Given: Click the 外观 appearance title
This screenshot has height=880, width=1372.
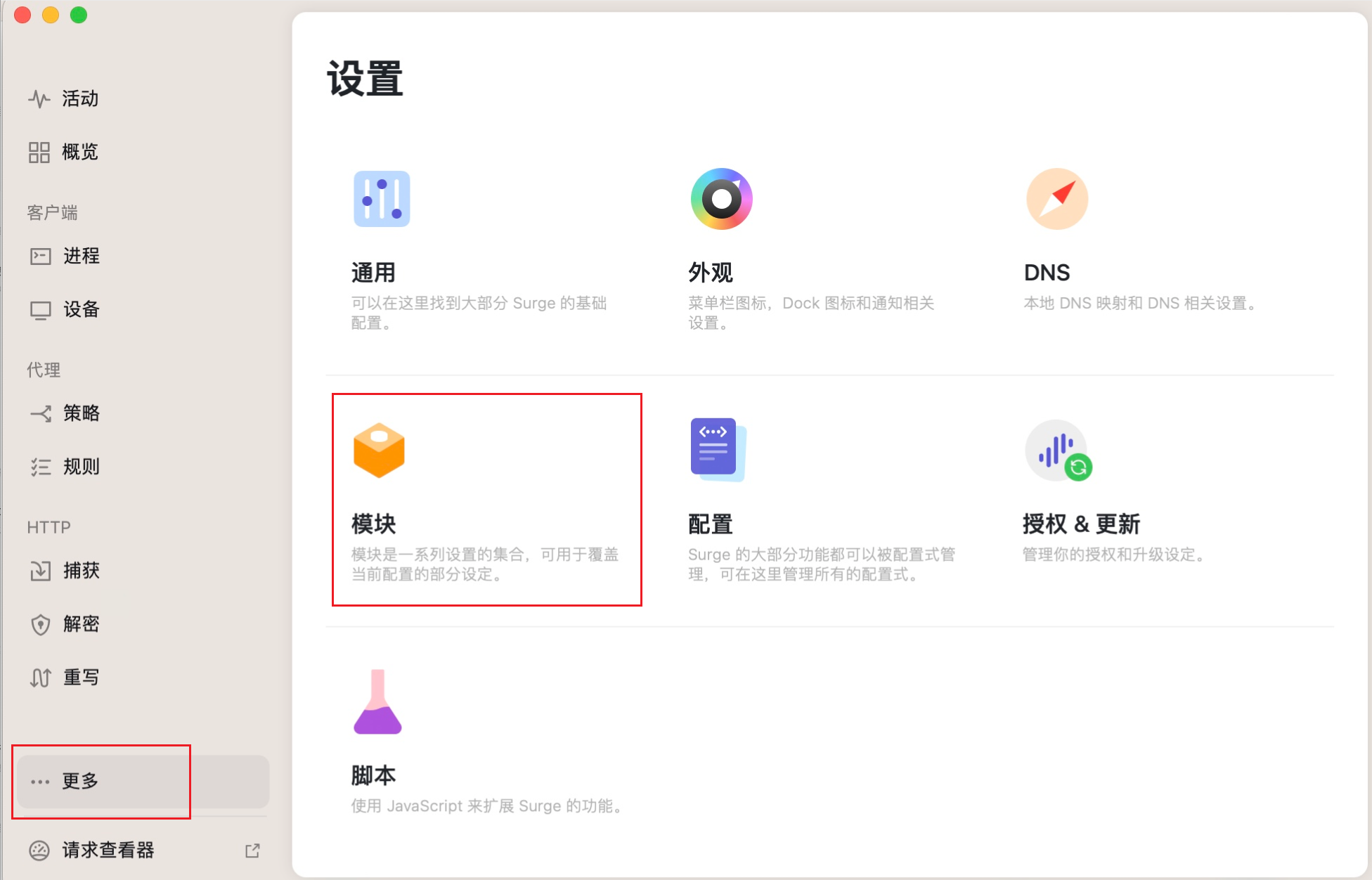Looking at the screenshot, I should point(711,273).
